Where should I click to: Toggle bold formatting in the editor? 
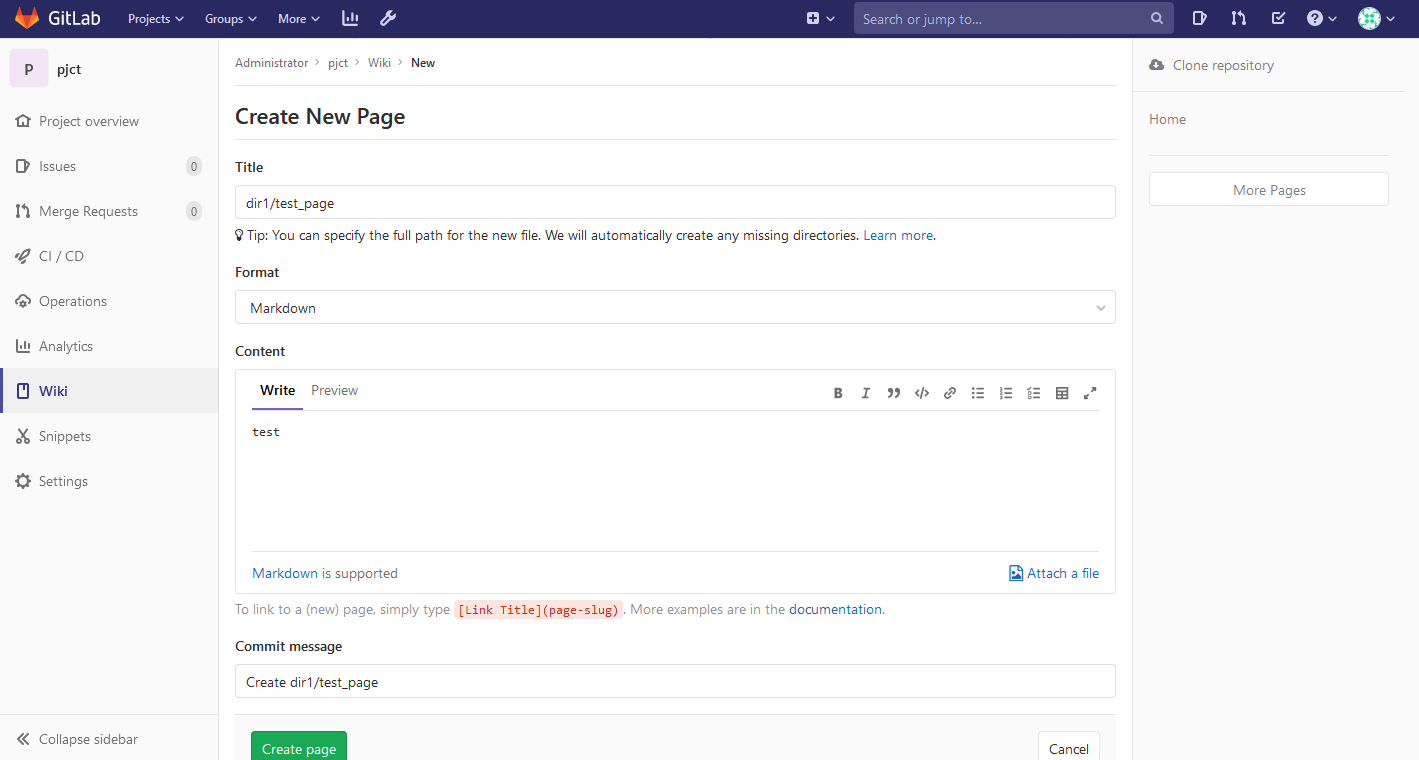coord(838,393)
